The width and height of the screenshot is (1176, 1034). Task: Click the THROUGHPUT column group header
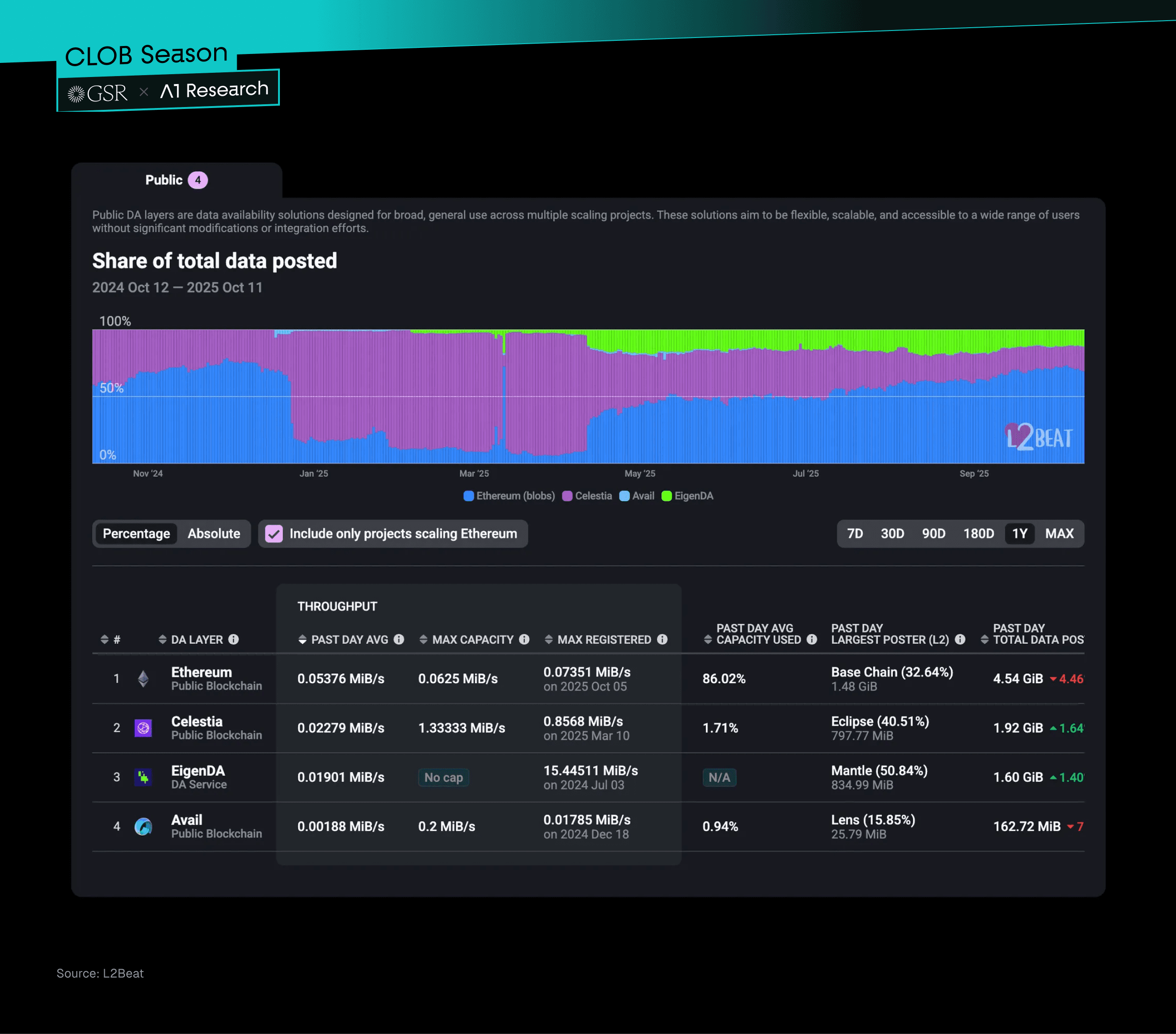pyautogui.click(x=337, y=607)
